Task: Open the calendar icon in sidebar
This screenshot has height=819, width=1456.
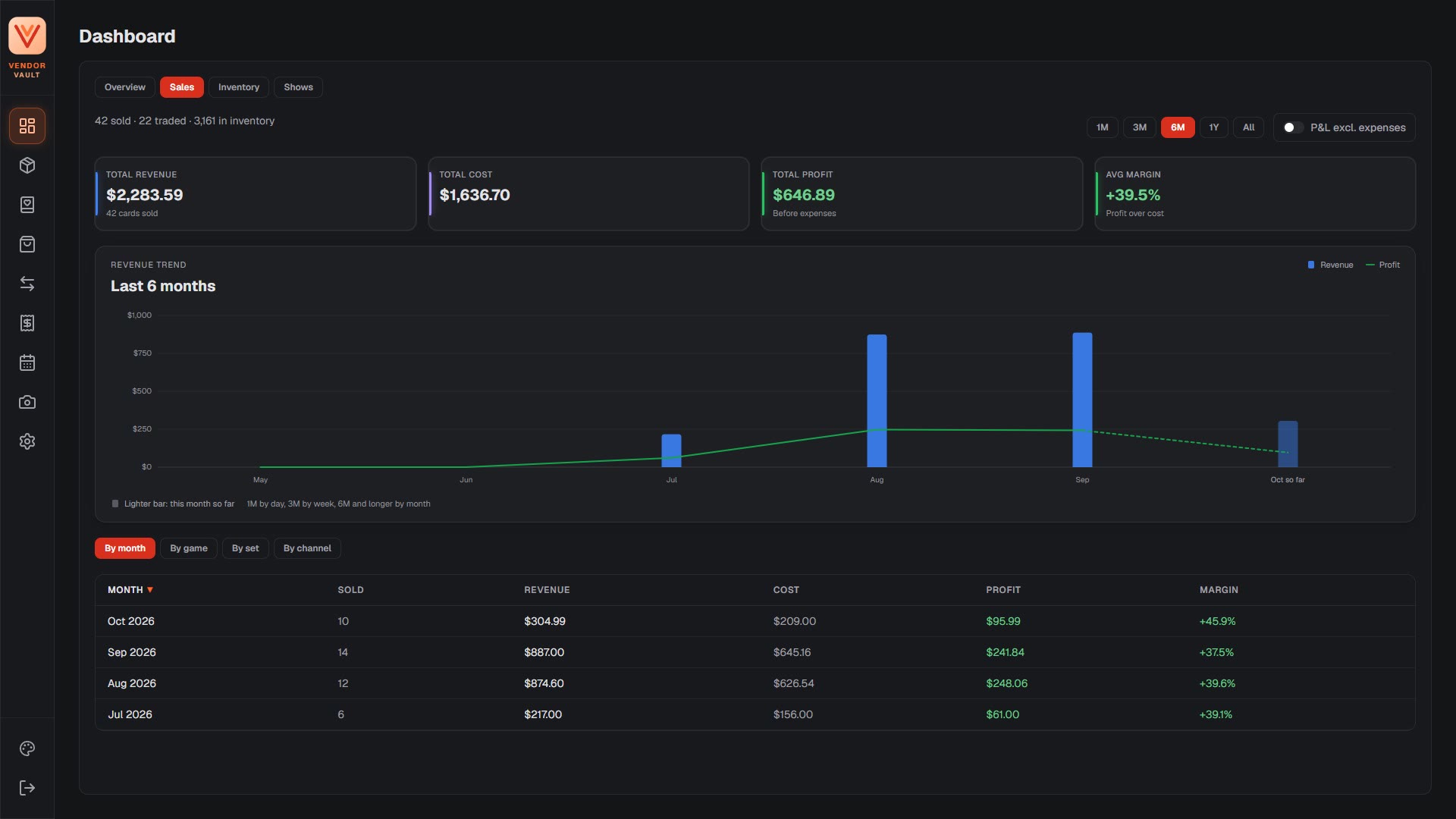Action: (x=27, y=362)
